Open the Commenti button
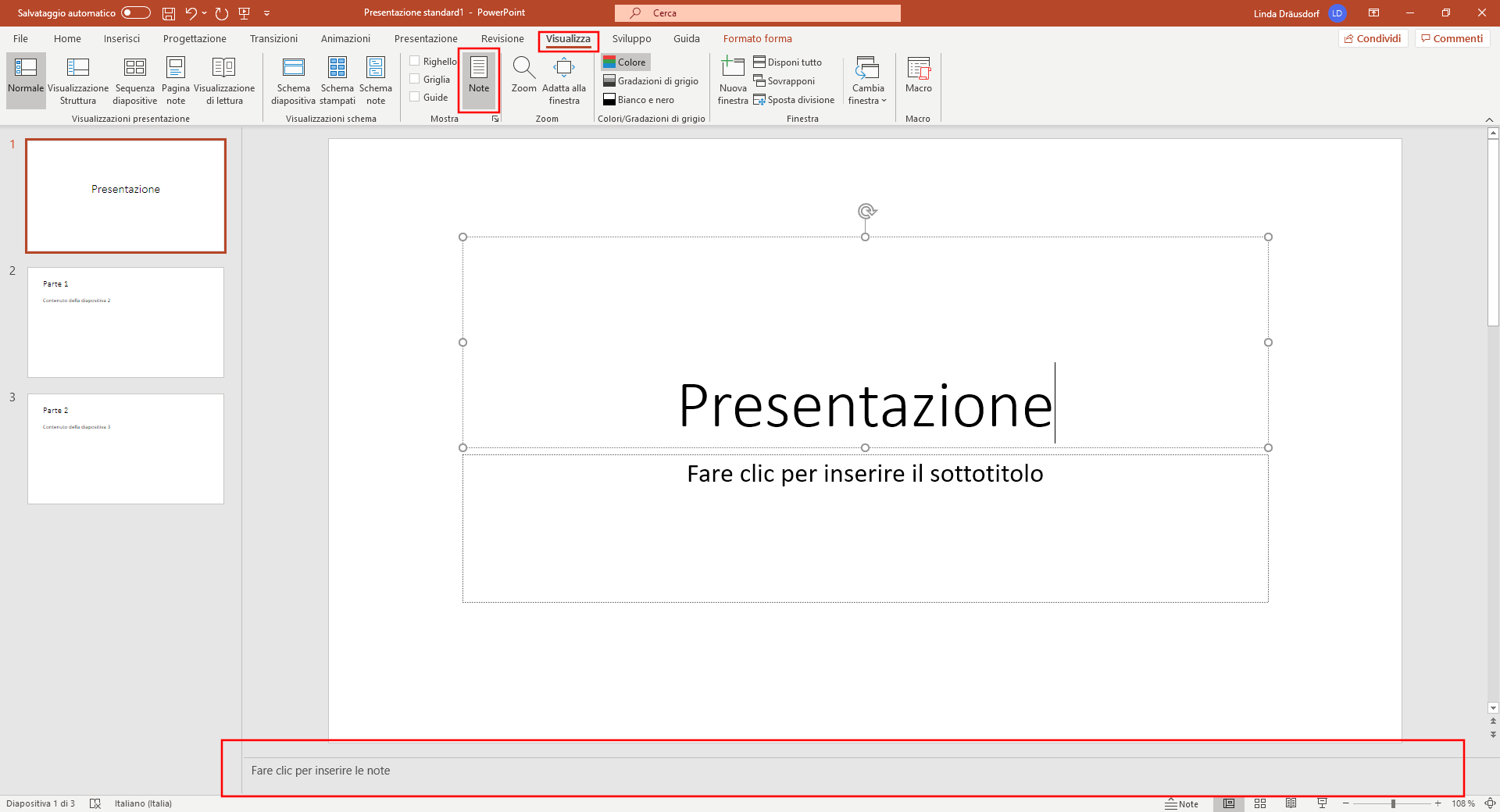Viewport: 1500px width, 812px height. [x=1452, y=38]
